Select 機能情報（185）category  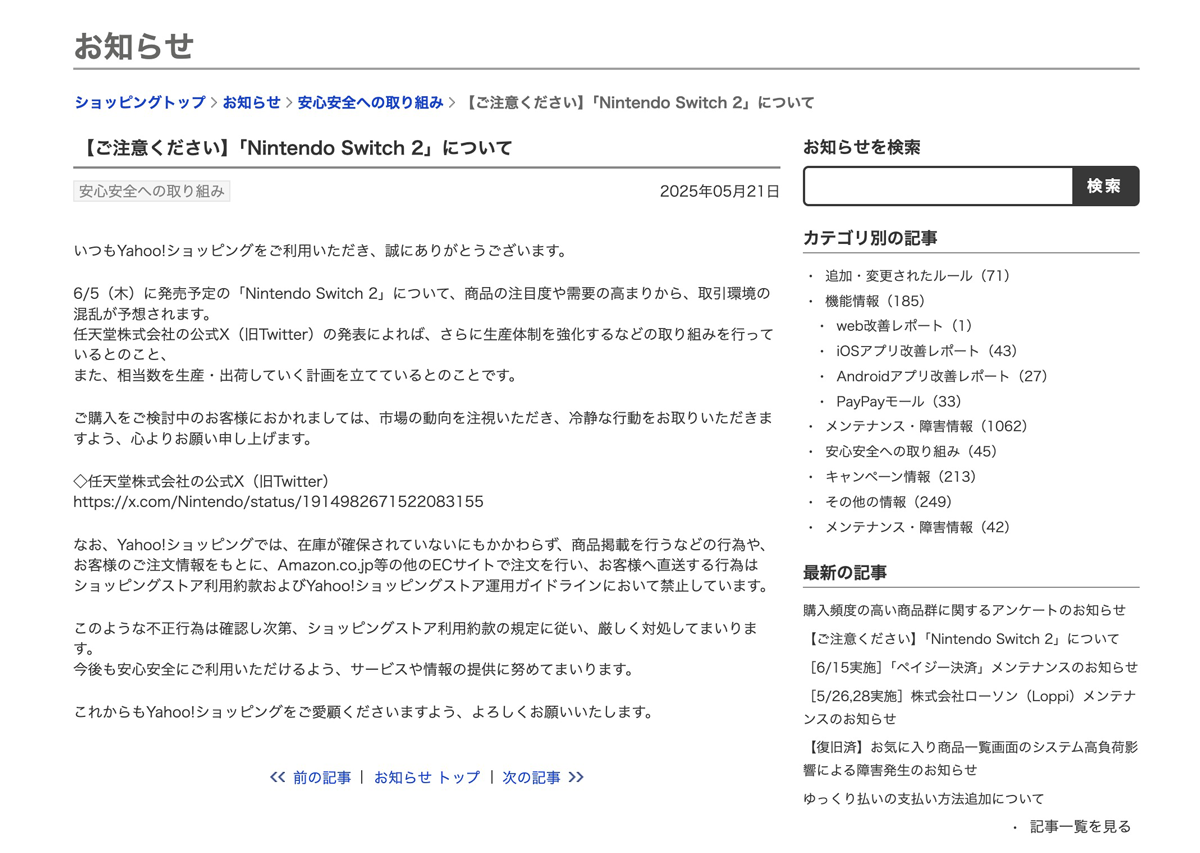875,300
